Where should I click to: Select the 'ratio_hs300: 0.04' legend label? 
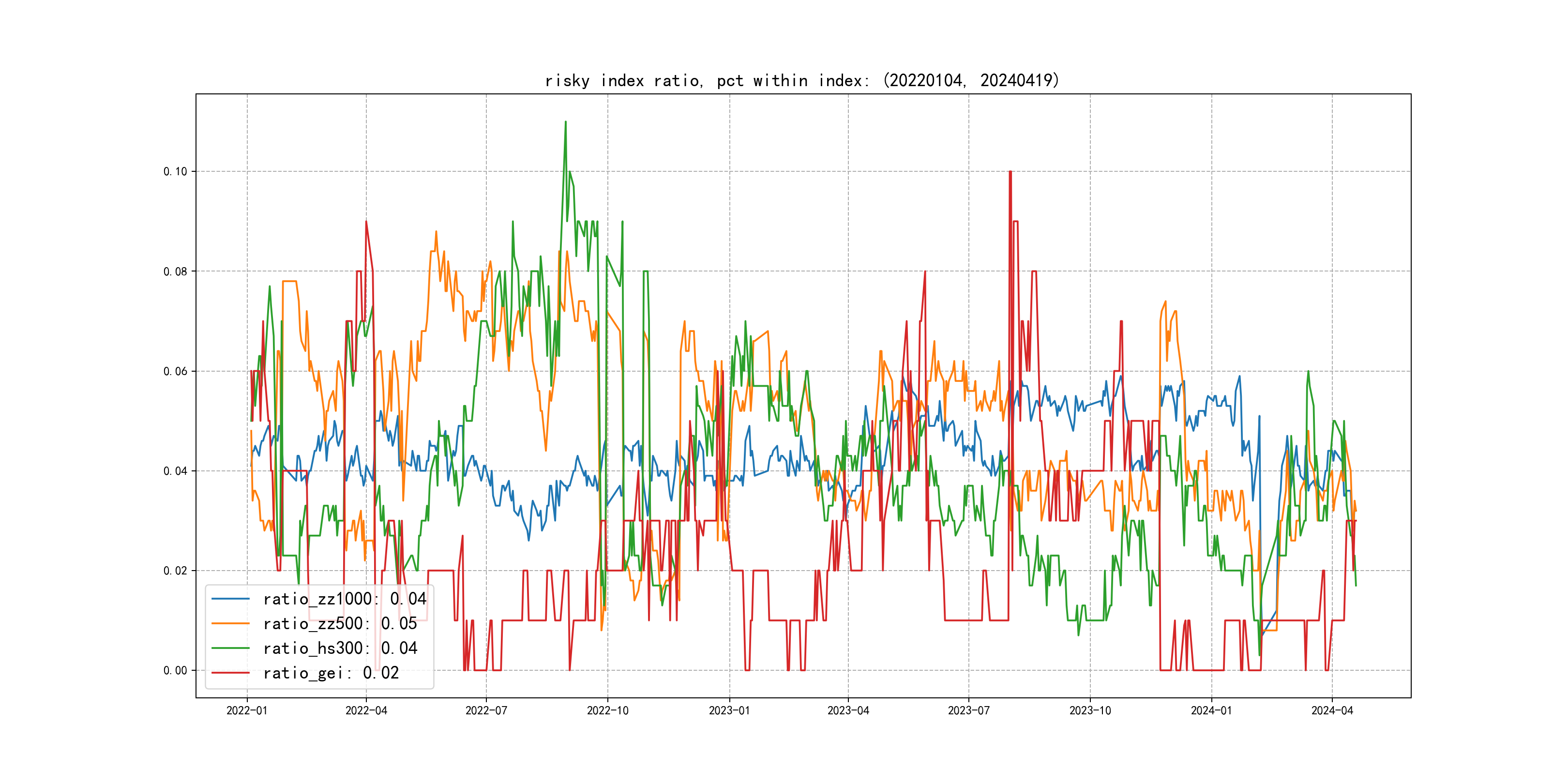pos(340,648)
